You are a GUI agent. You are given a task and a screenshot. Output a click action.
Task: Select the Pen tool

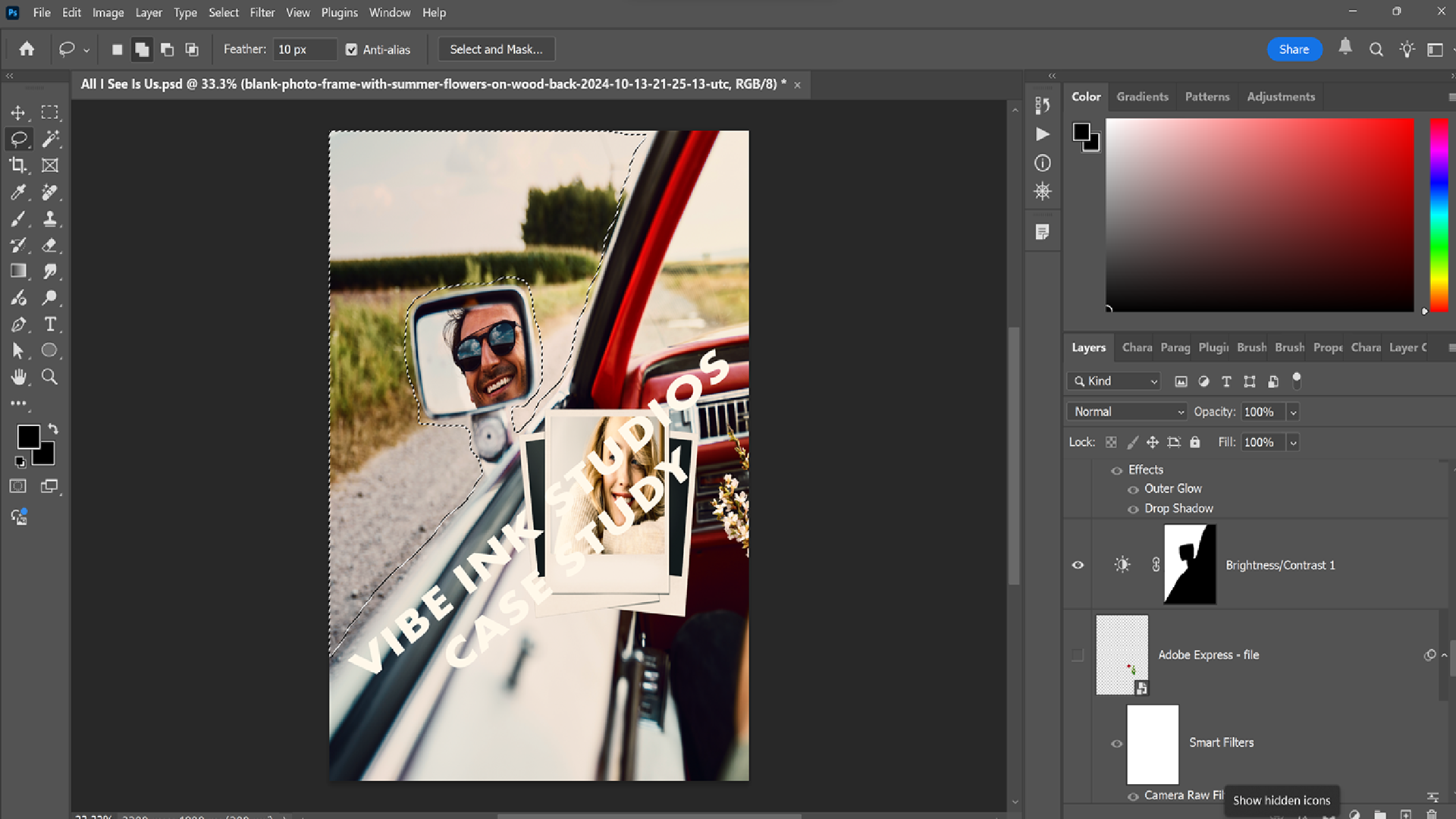pos(18,325)
